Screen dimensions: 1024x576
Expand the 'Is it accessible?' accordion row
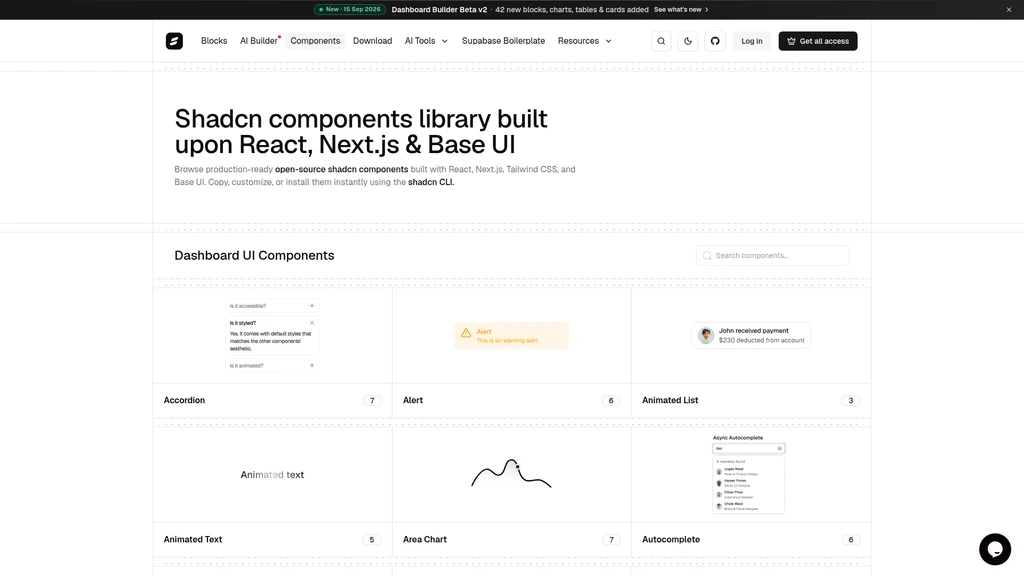click(271, 306)
